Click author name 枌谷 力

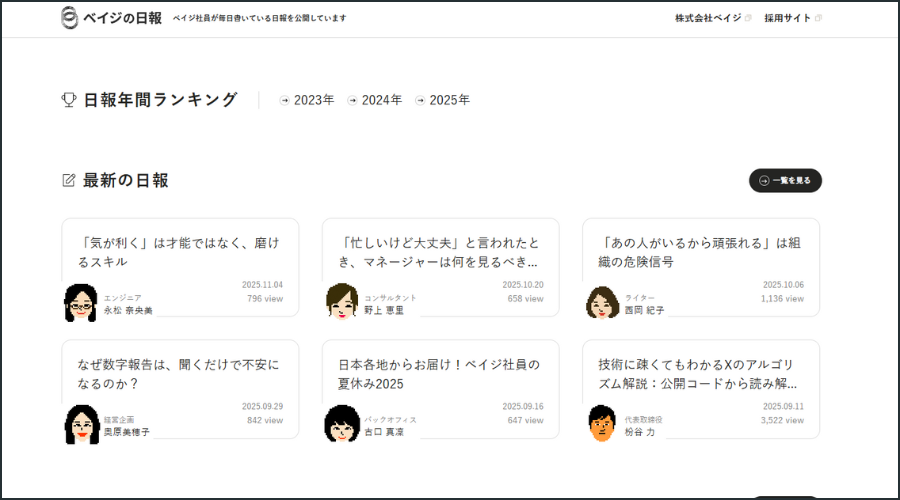tap(639, 432)
